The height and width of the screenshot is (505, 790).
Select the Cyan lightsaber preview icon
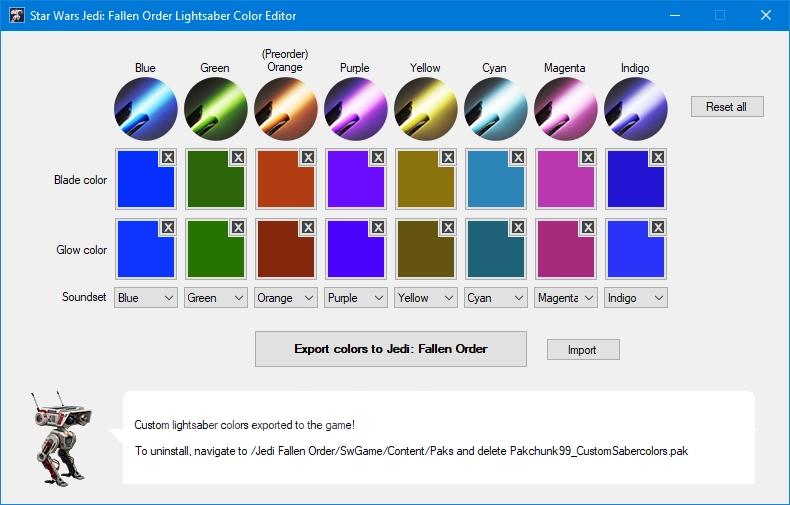pyautogui.click(x=496, y=109)
